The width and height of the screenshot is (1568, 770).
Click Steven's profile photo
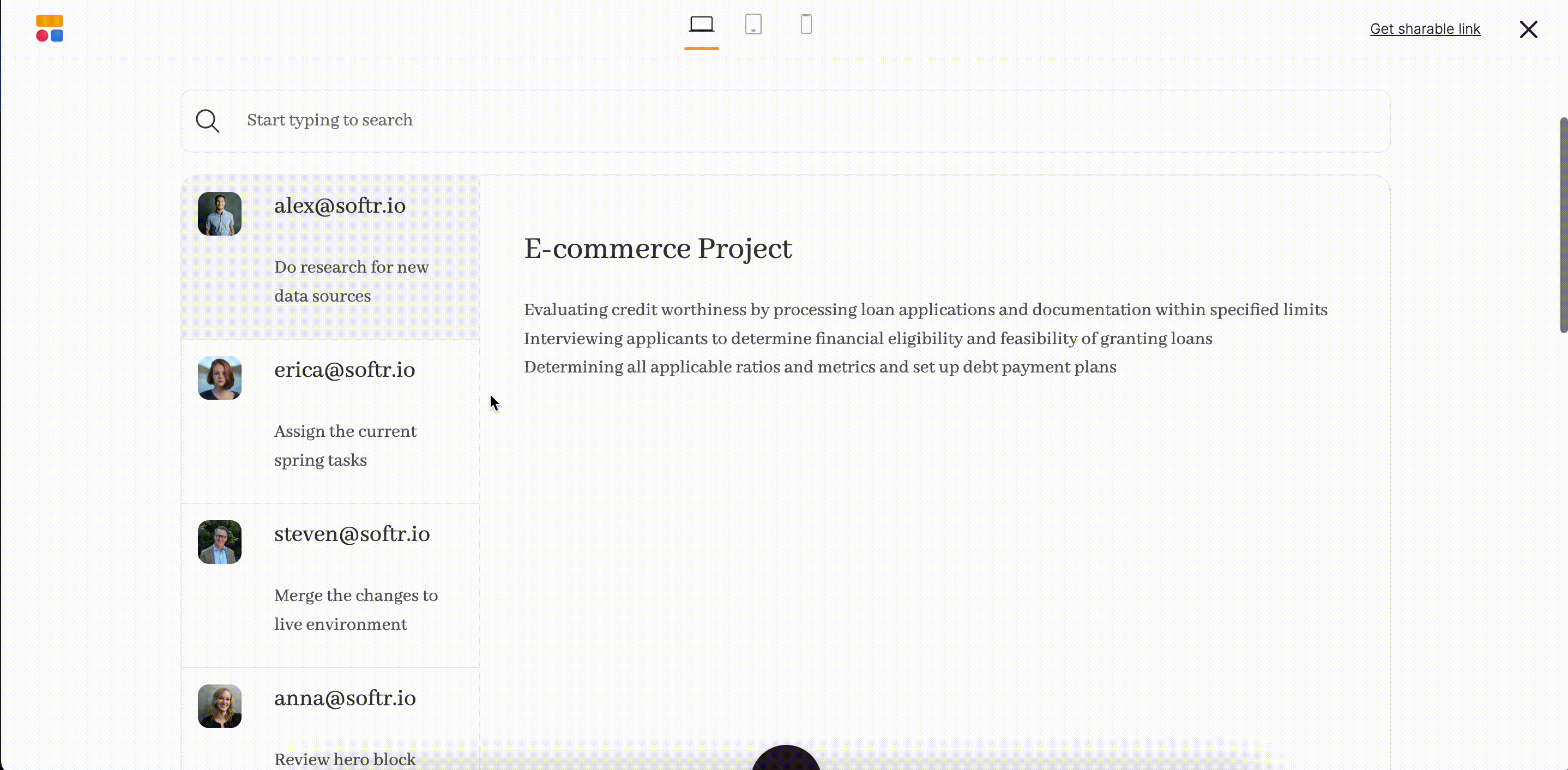(219, 542)
